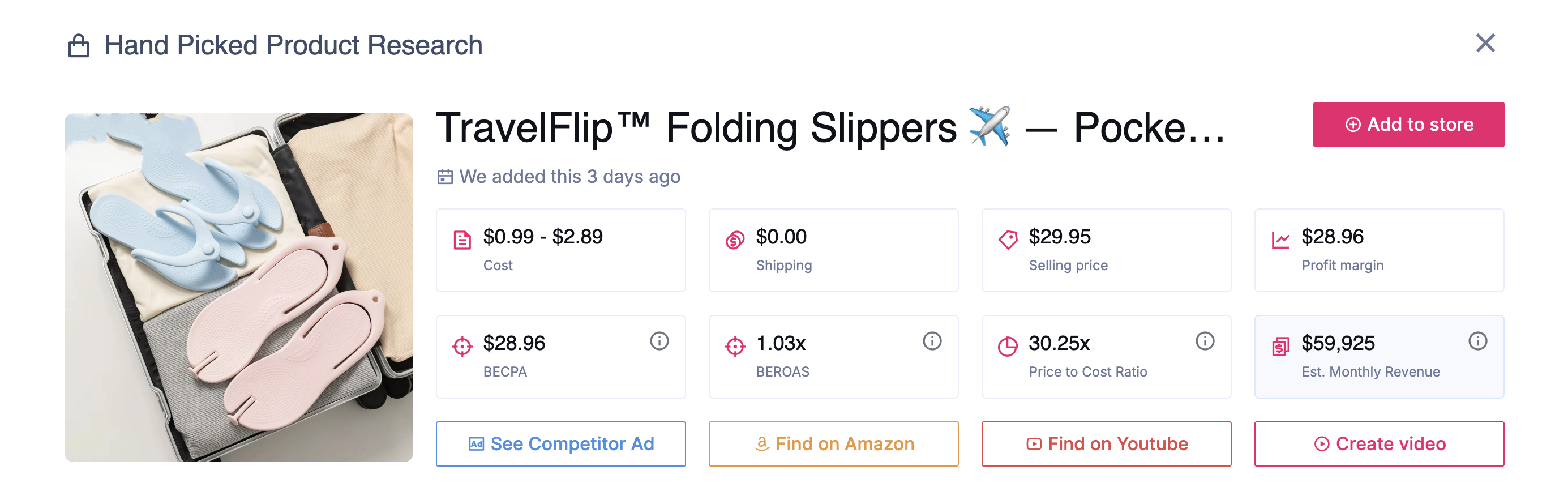Open See Competitor Ad
This screenshot has width=1568, height=487.
[x=560, y=444]
